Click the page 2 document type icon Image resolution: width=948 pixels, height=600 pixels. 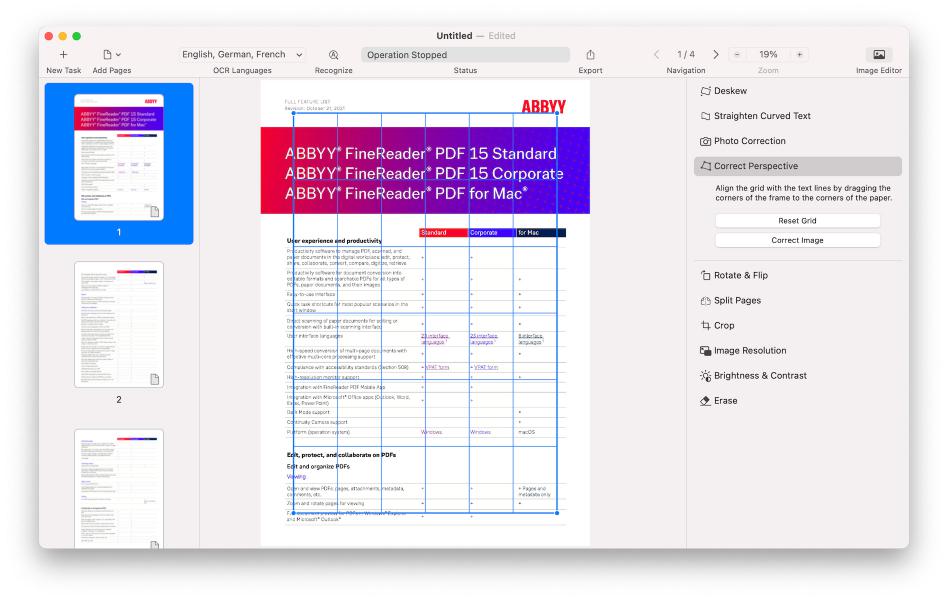[155, 379]
